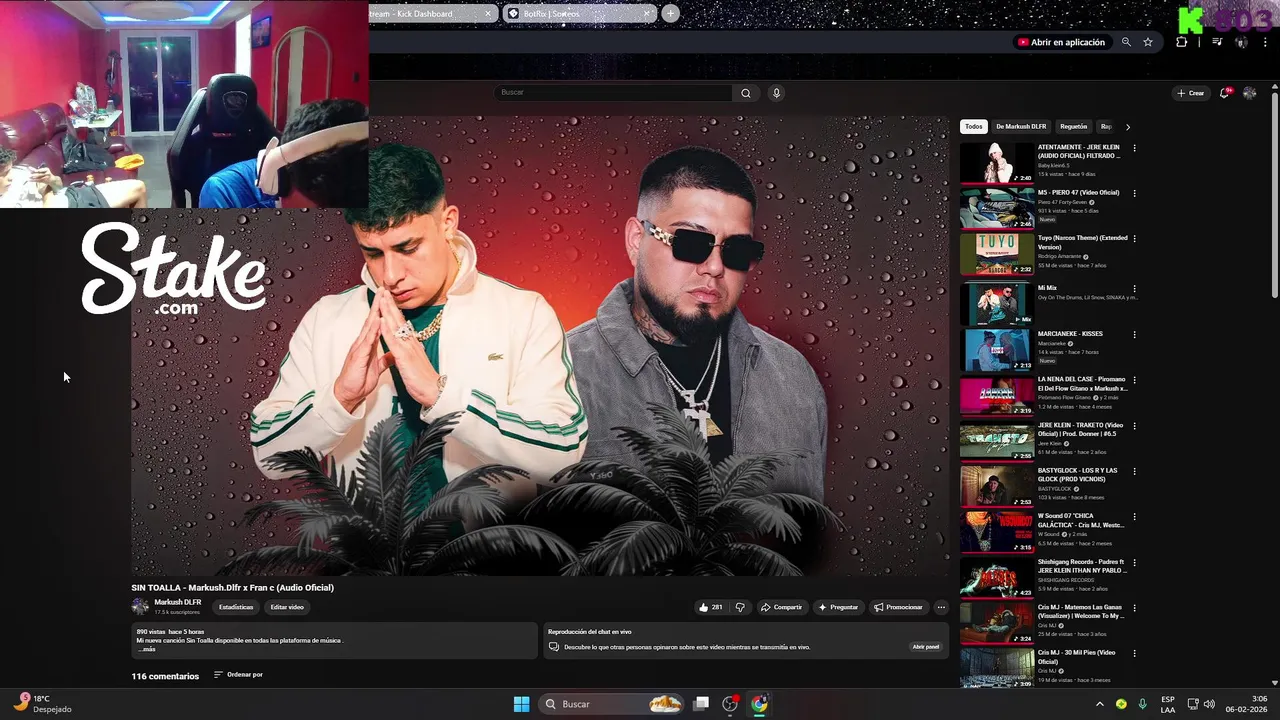Open the YouTube account avatar menu
Image resolution: width=1280 pixels, height=720 pixels.
click(1249, 93)
